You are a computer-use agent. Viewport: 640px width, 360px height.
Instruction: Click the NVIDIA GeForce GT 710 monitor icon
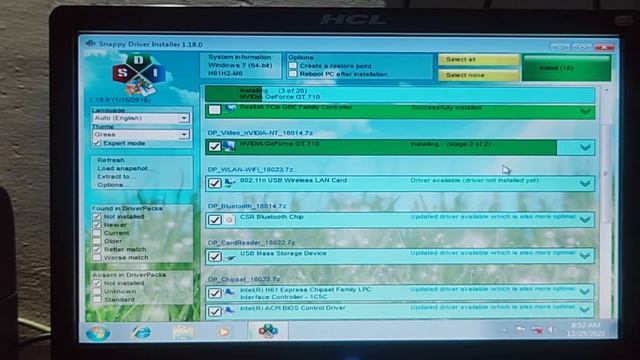(229, 145)
